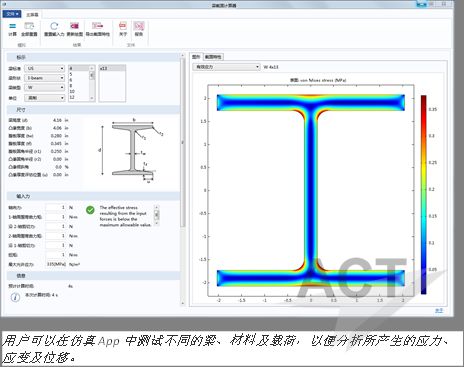The width and height of the screenshot is (464, 367).
Task: Click the 关于 about icon
Action: click(123, 26)
